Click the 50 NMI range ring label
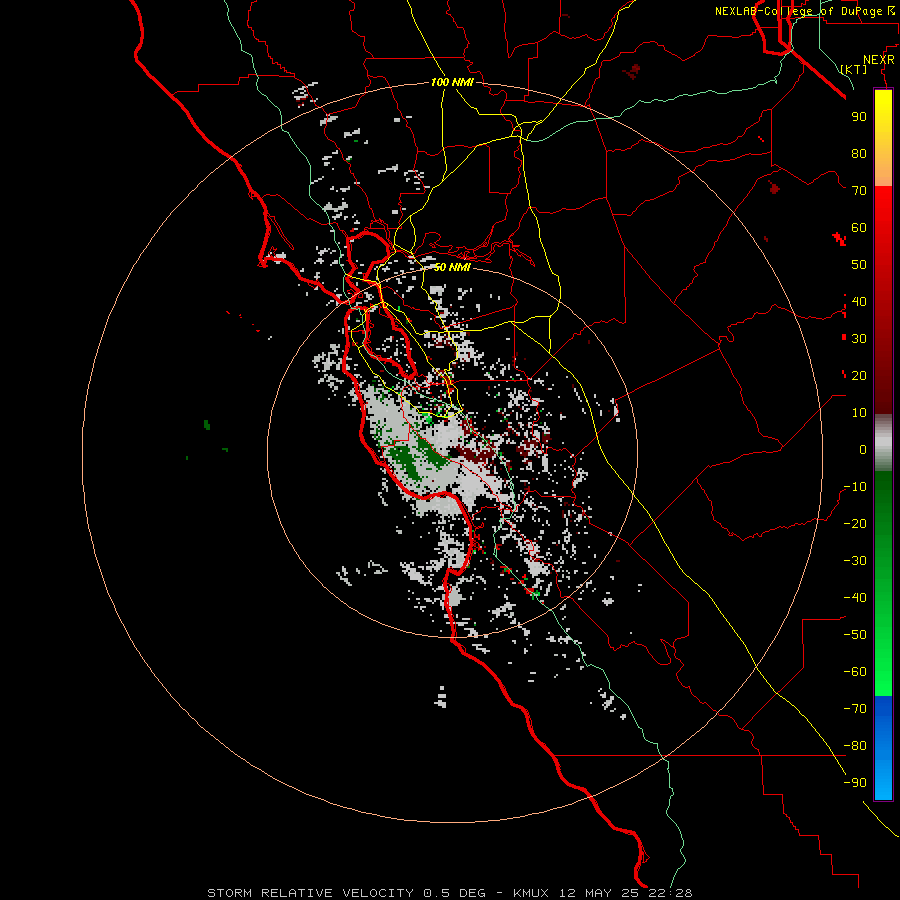900x900 pixels. click(452, 267)
